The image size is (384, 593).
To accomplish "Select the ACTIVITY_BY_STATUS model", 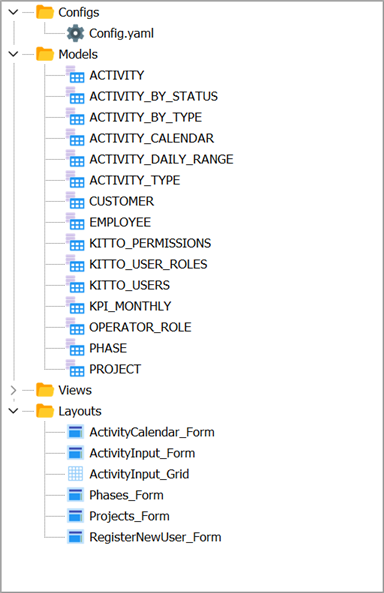I will pyautogui.click(x=154, y=96).
